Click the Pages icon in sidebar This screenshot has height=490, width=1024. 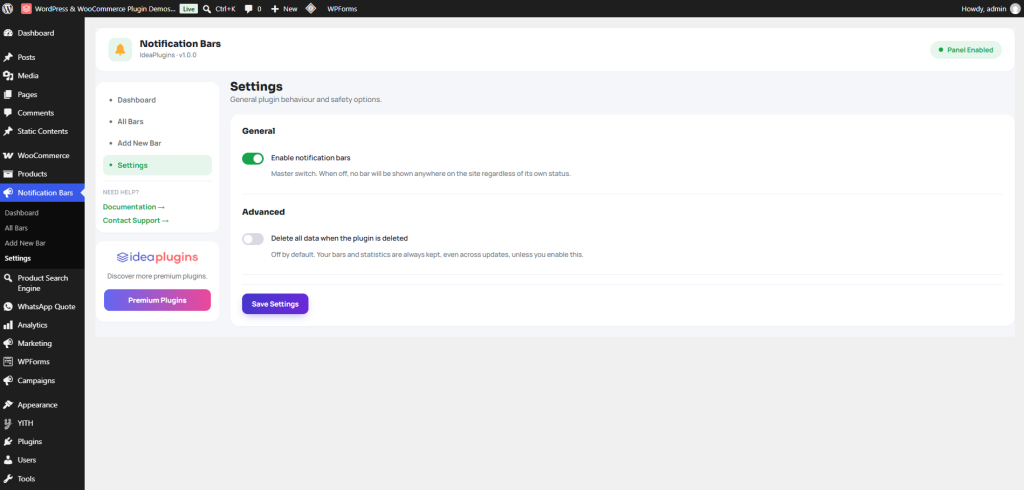pyautogui.click(x=8, y=94)
